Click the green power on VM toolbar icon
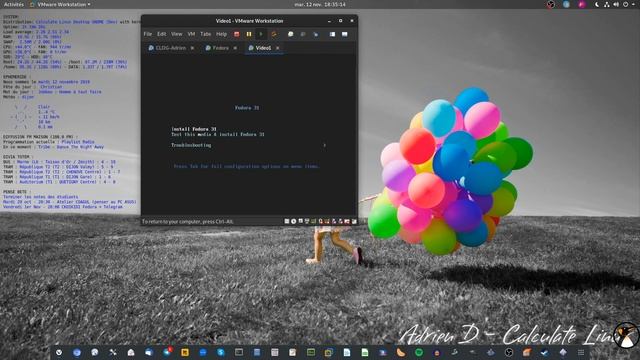 tap(261, 34)
